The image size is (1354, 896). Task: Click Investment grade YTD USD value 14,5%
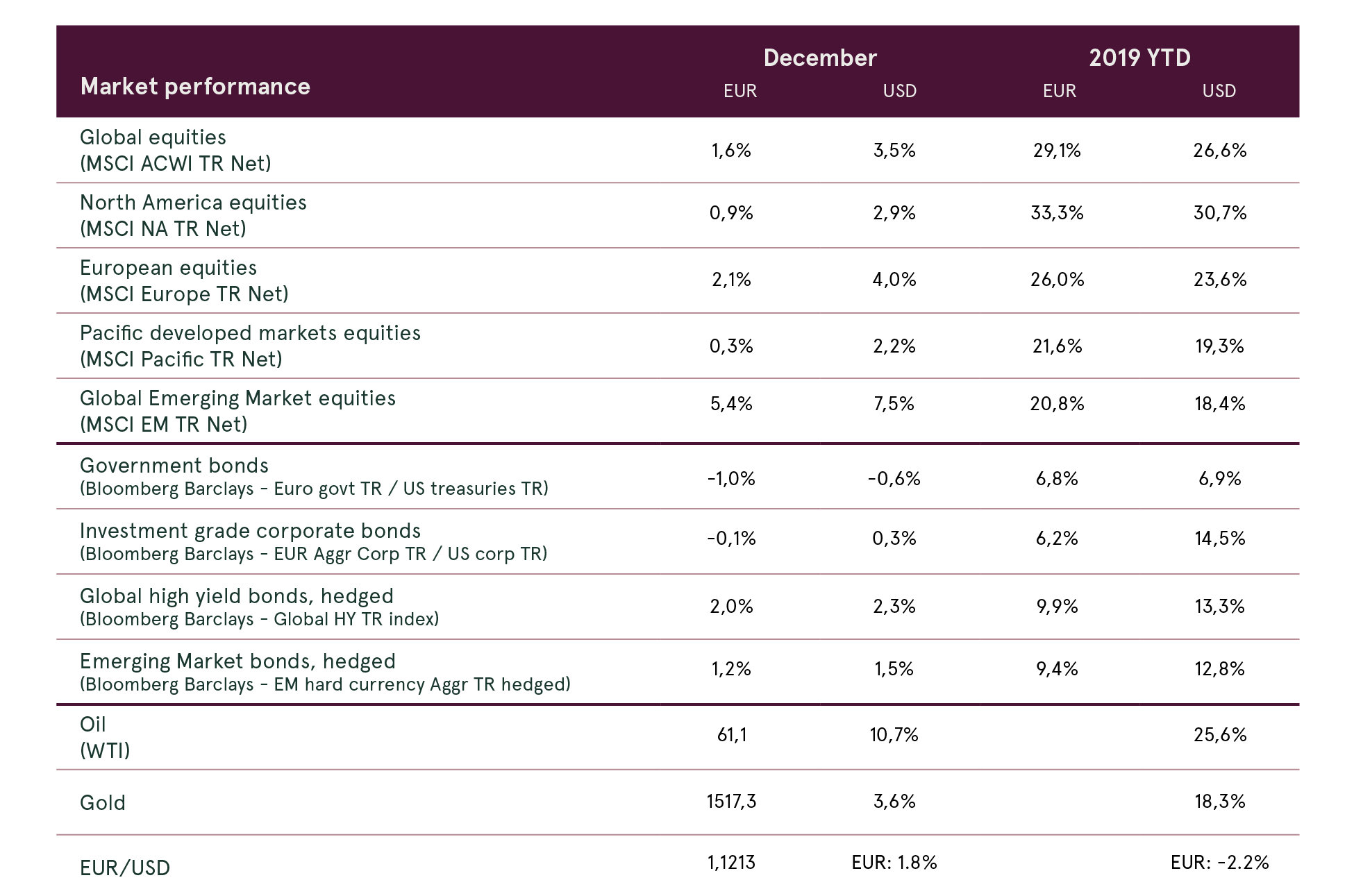click(1220, 539)
